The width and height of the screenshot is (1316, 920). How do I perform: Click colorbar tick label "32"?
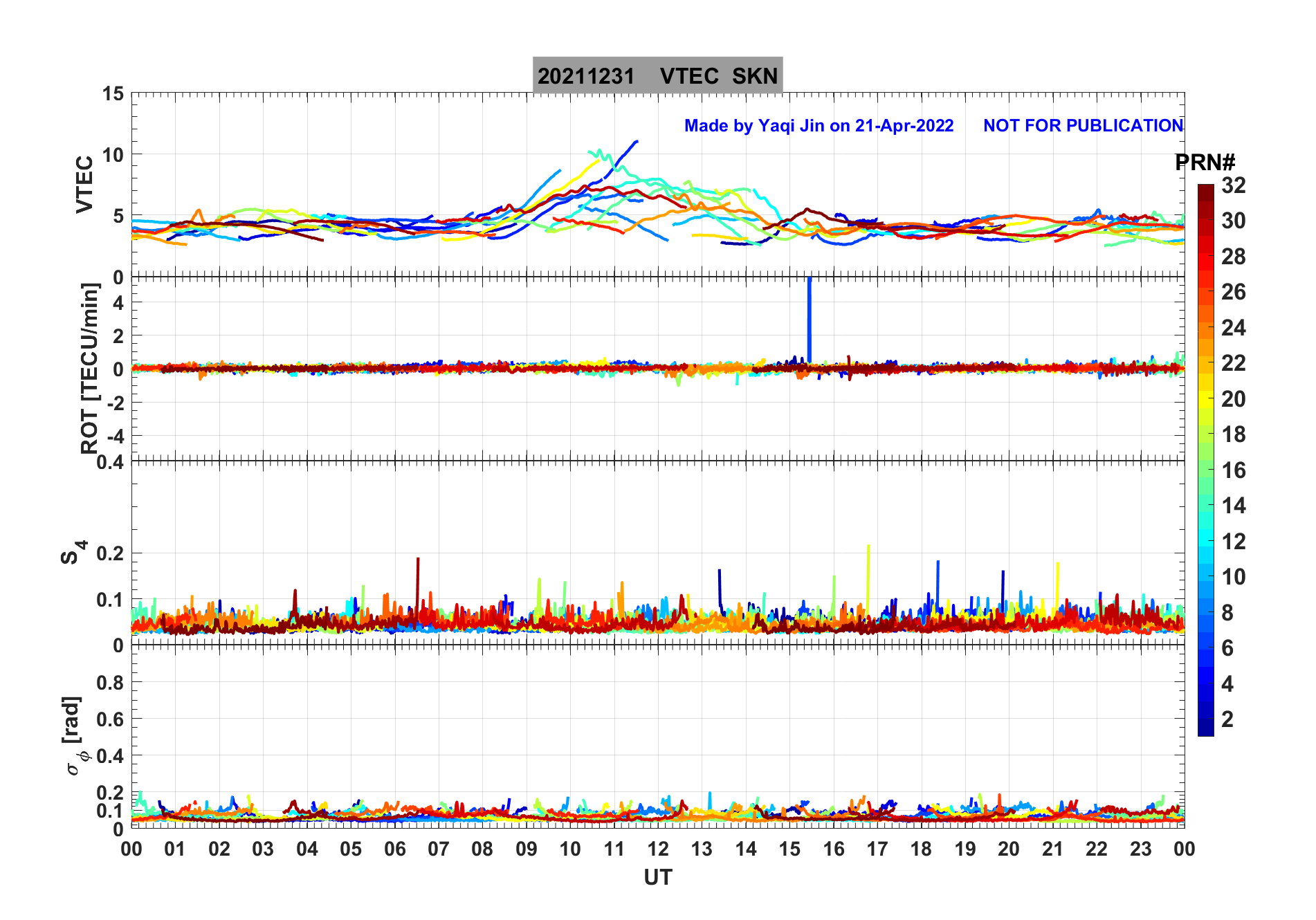[1233, 185]
